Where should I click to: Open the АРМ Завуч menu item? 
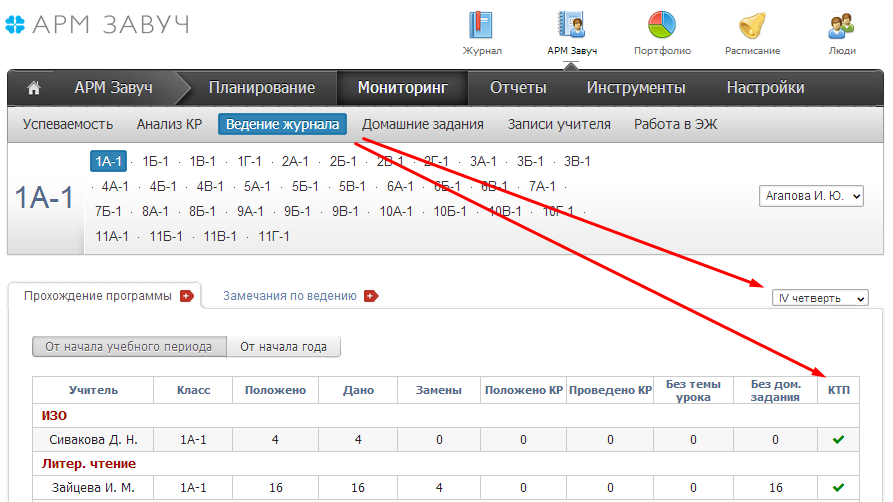point(113,88)
